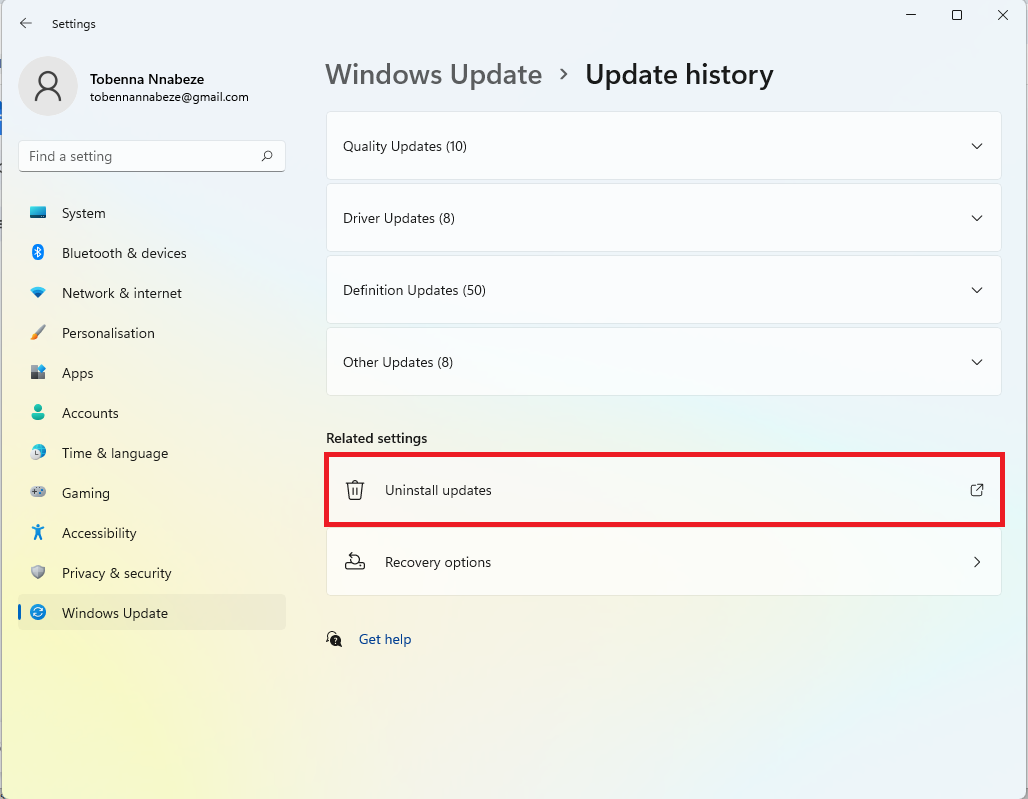
Task: Click the trash icon next to Uninstall updates
Action: 355,490
